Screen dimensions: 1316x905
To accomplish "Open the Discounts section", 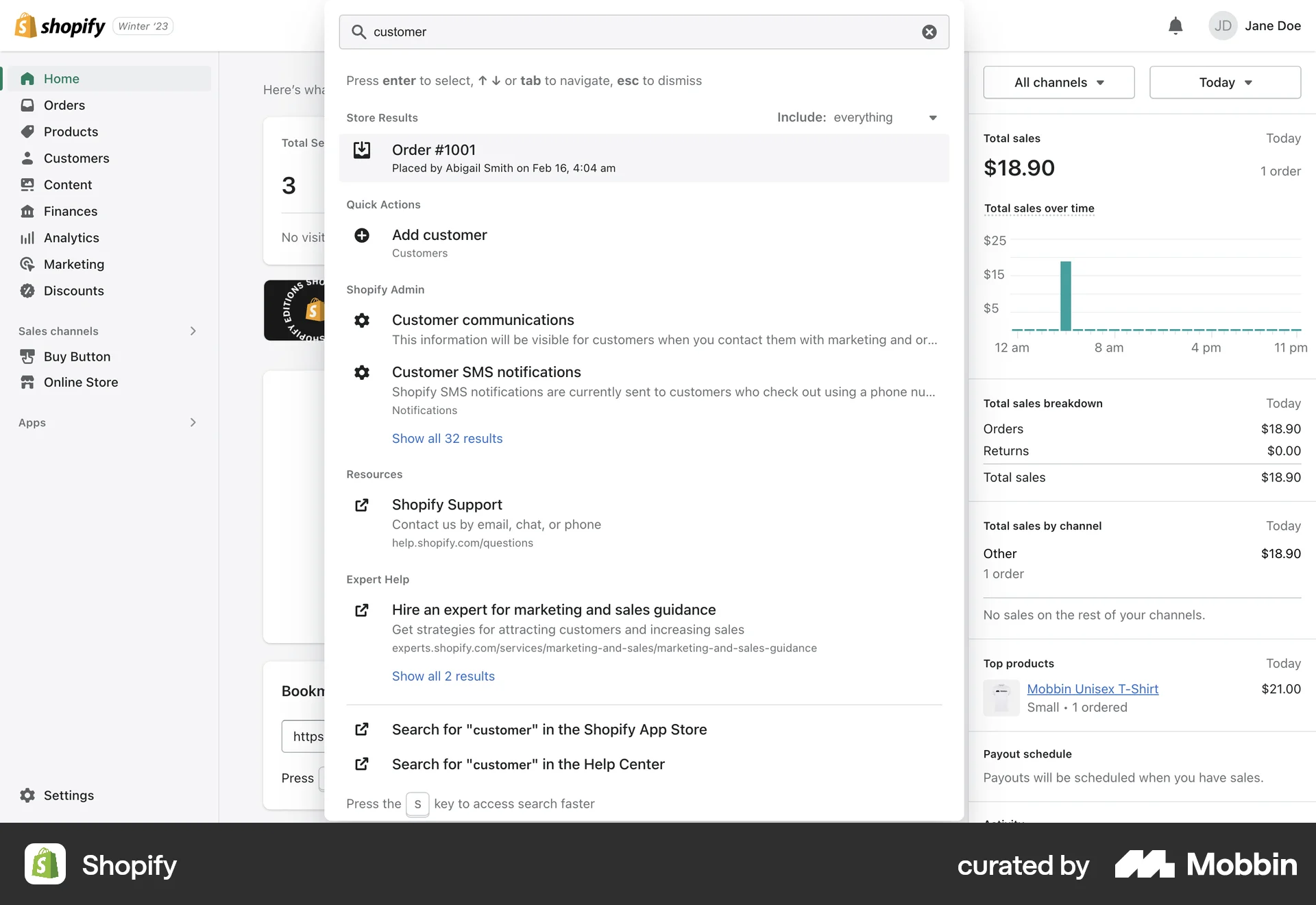I will (73, 291).
